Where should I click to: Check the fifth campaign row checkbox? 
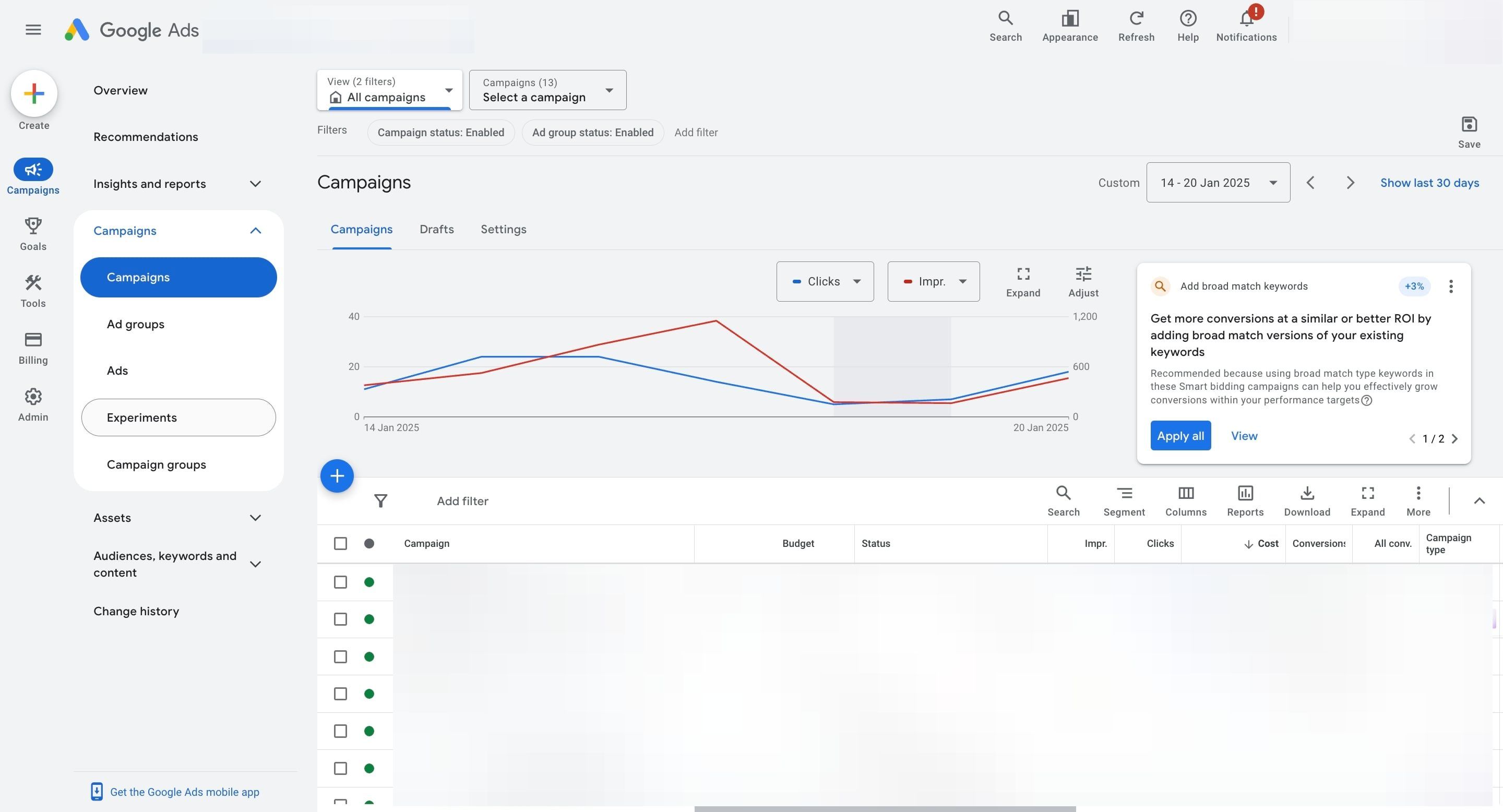[340, 731]
